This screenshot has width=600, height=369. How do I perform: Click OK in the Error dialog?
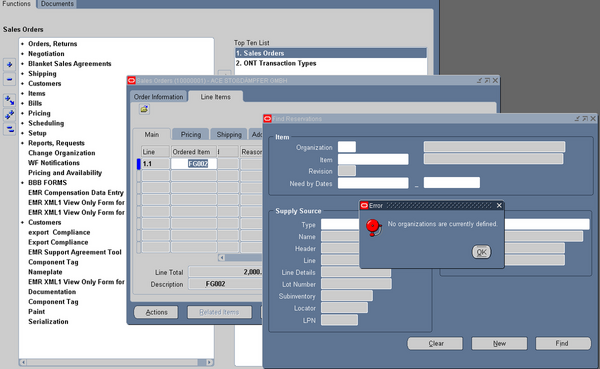[481, 252]
